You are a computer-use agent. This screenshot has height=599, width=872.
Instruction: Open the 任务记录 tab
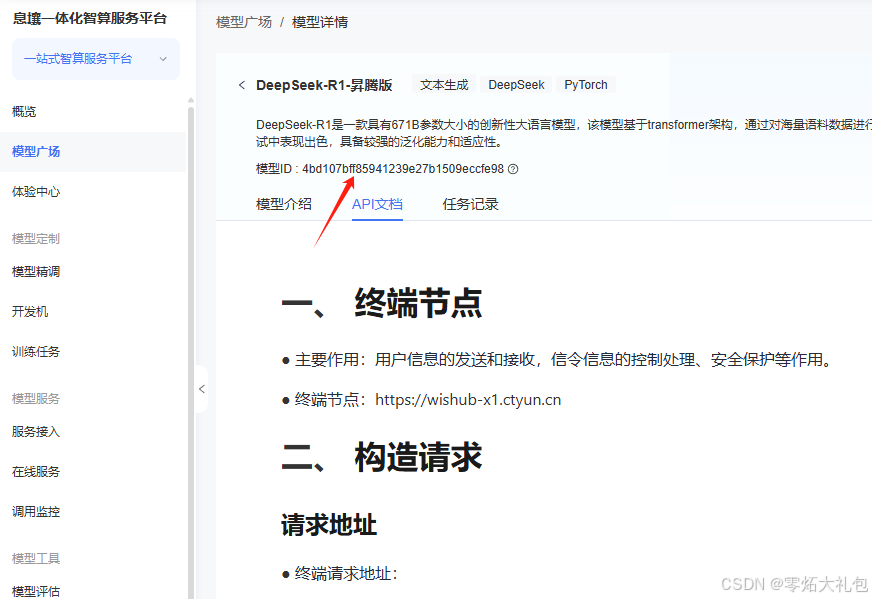click(470, 204)
